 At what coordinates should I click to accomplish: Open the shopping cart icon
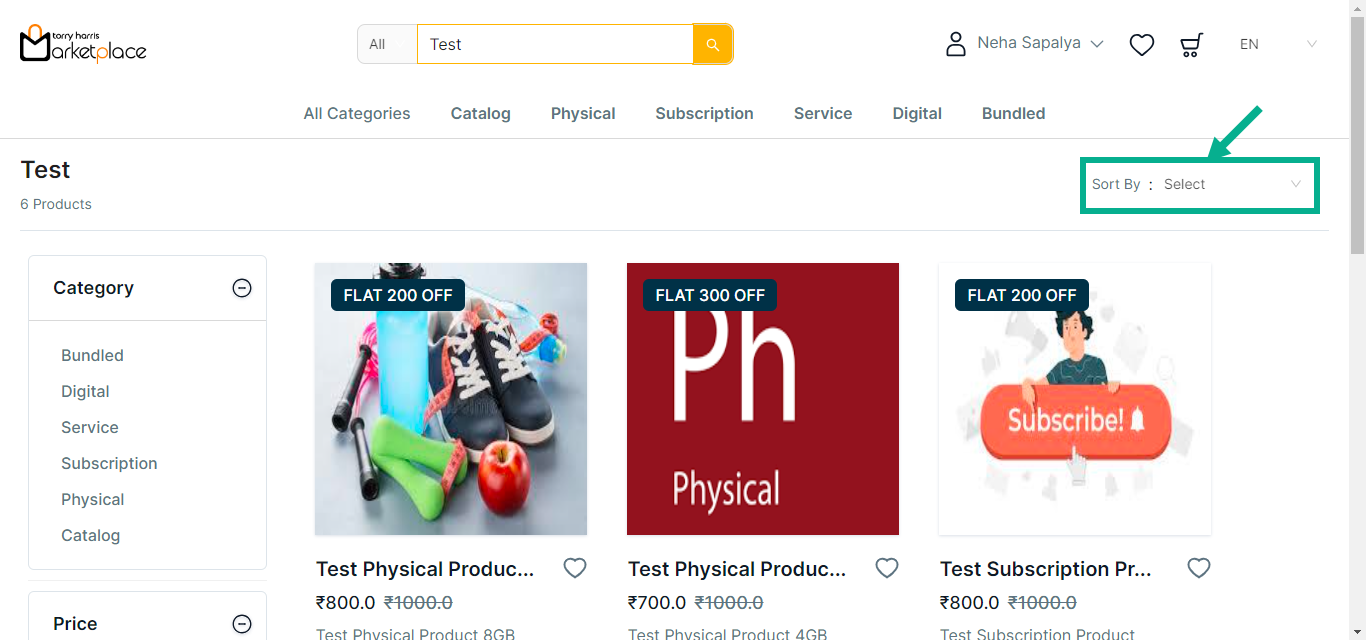1190,45
